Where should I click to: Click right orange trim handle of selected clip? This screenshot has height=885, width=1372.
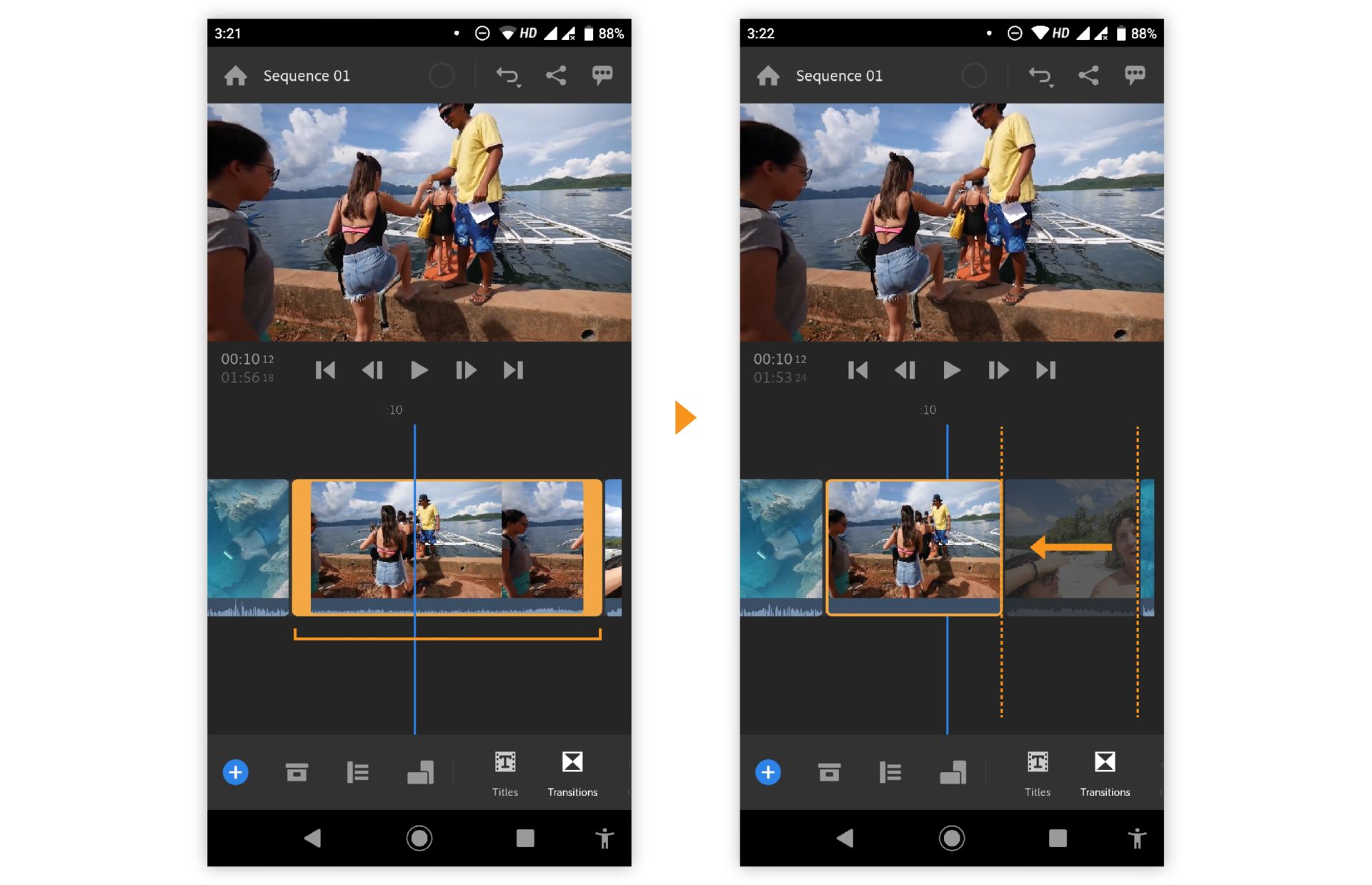click(592, 546)
